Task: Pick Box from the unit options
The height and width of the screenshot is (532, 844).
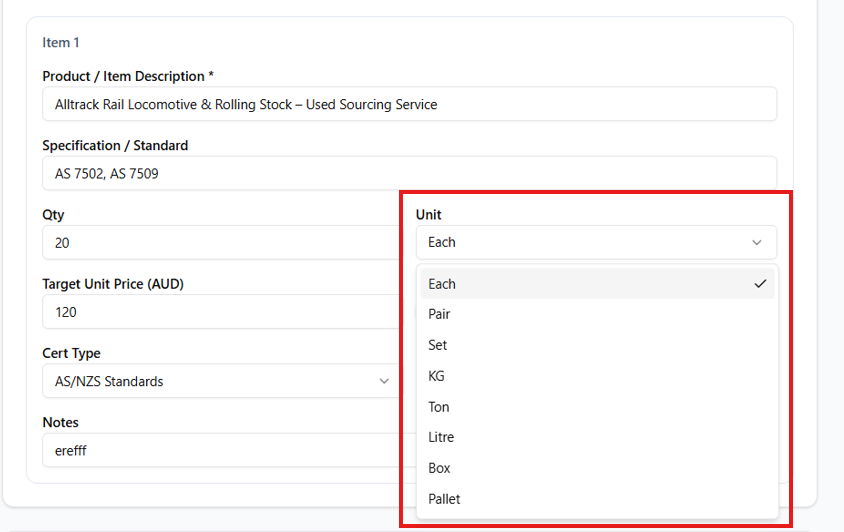Action: [597, 468]
